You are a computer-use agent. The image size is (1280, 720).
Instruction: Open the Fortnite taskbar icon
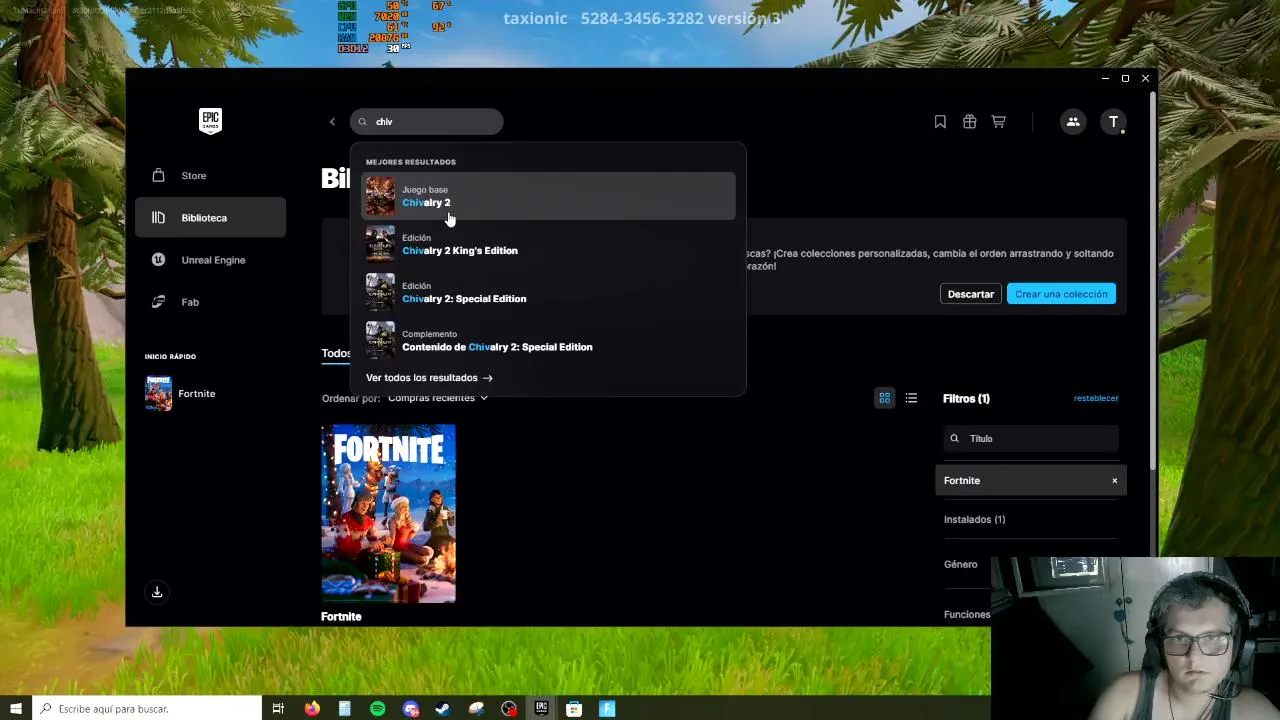click(x=607, y=708)
